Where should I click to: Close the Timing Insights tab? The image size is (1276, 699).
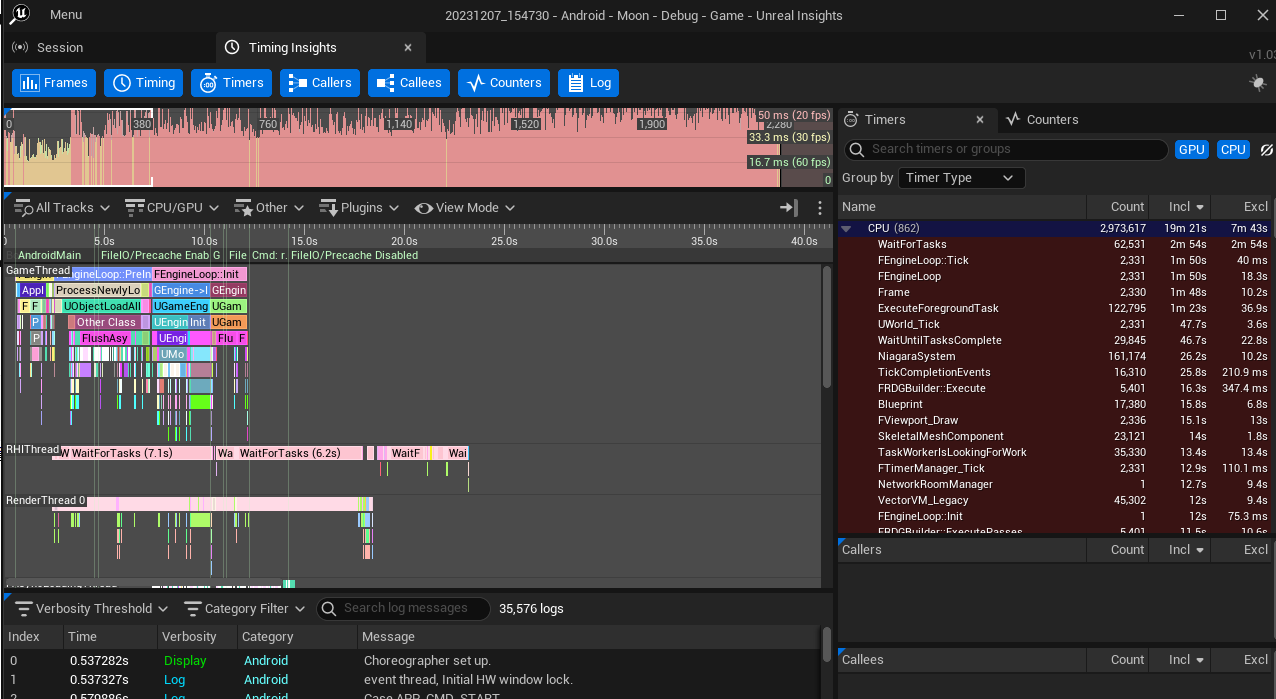pyautogui.click(x=408, y=47)
